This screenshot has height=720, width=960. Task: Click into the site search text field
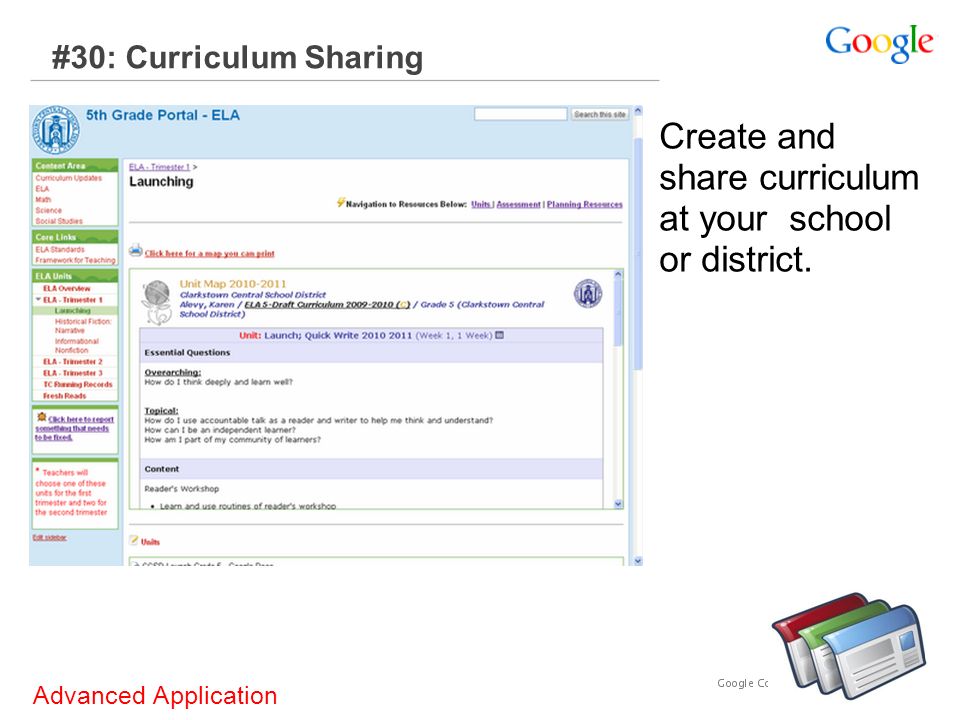pyautogui.click(x=520, y=114)
